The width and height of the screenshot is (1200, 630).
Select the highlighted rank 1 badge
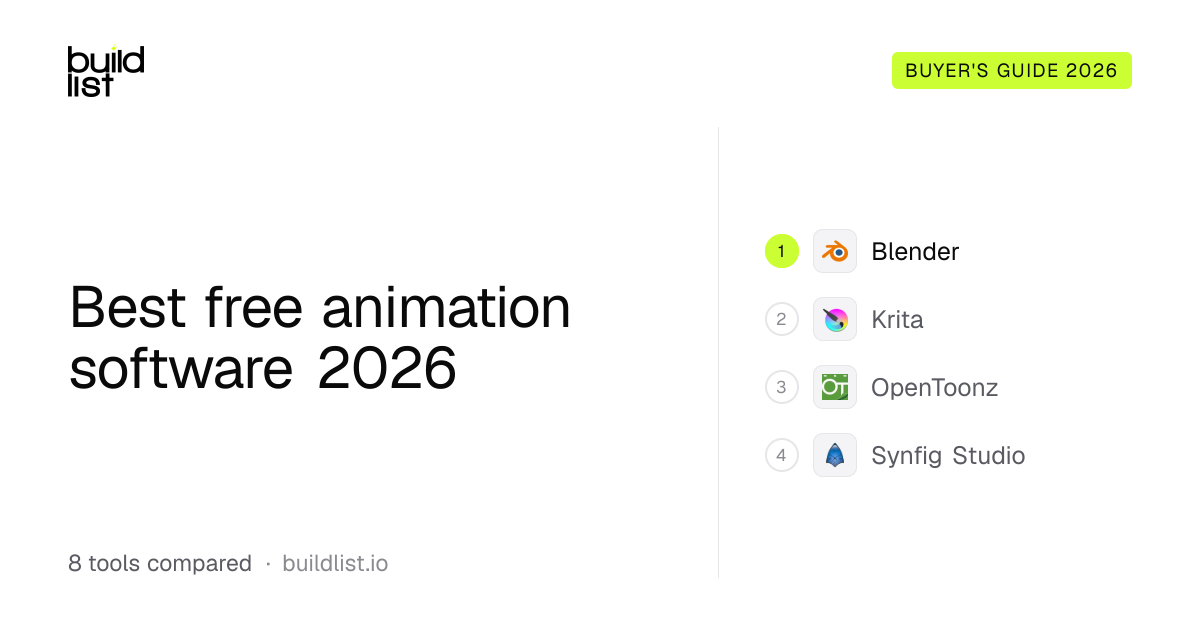coord(782,251)
